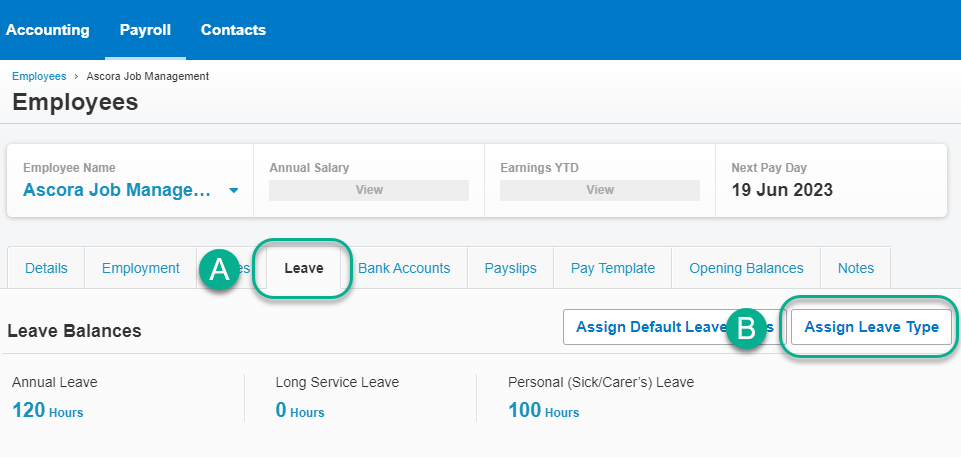Go to the Pay Template tab
The width and height of the screenshot is (961, 457).
[x=612, y=268]
